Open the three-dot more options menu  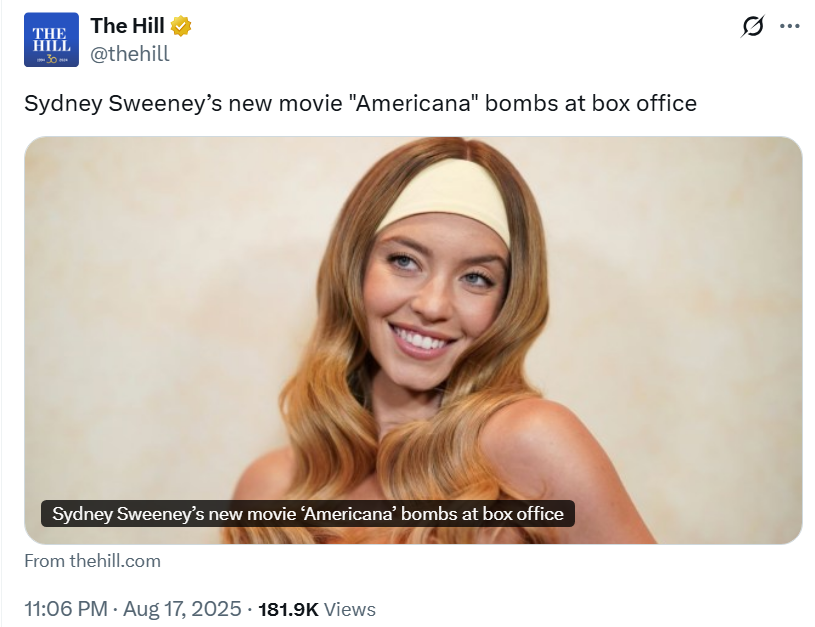coord(790,26)
